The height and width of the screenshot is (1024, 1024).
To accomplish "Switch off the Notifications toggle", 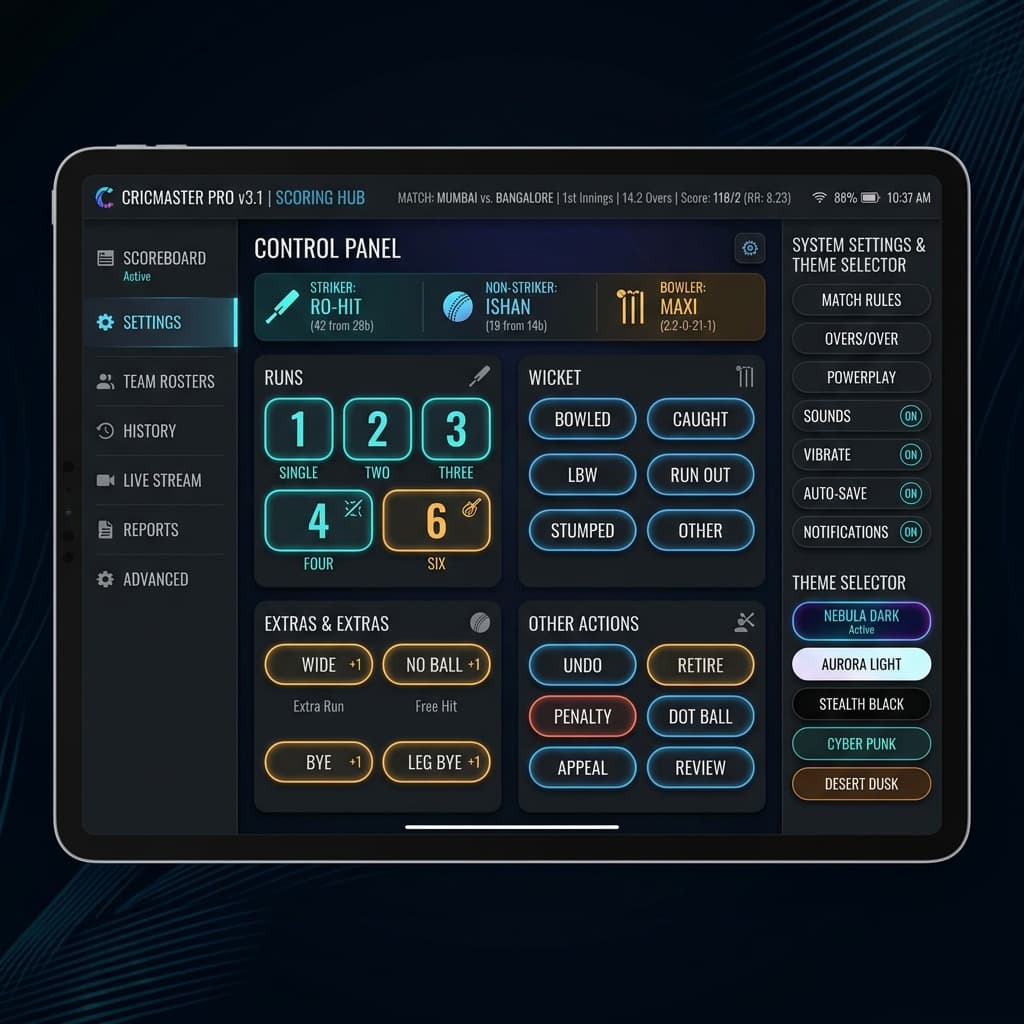I will 910,532.
